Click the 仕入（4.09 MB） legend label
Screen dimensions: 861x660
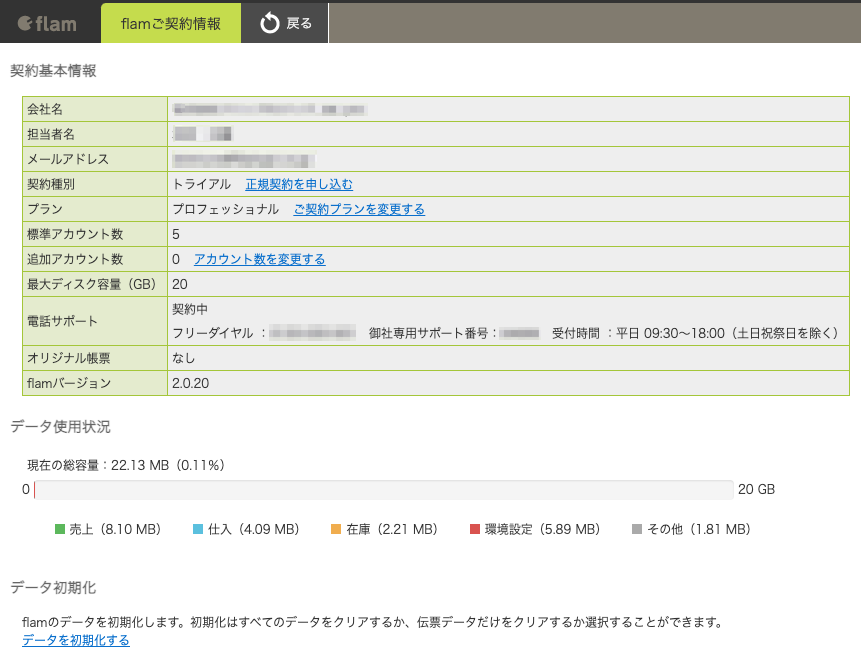[254, 529]
